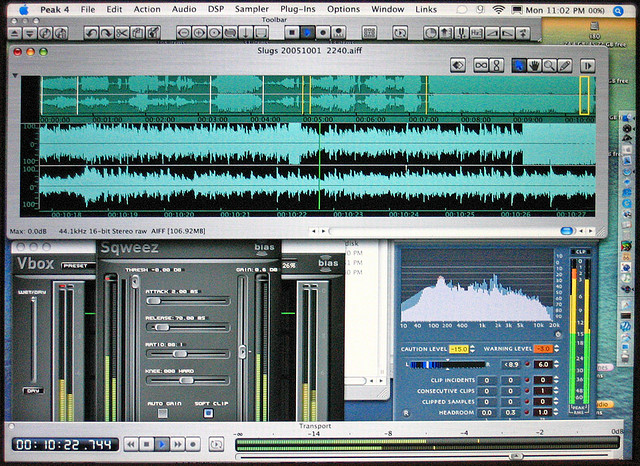640x466 pixels.
Task: Click the Zoom Out minus icon in Toolbar
Action: (184, 33)
